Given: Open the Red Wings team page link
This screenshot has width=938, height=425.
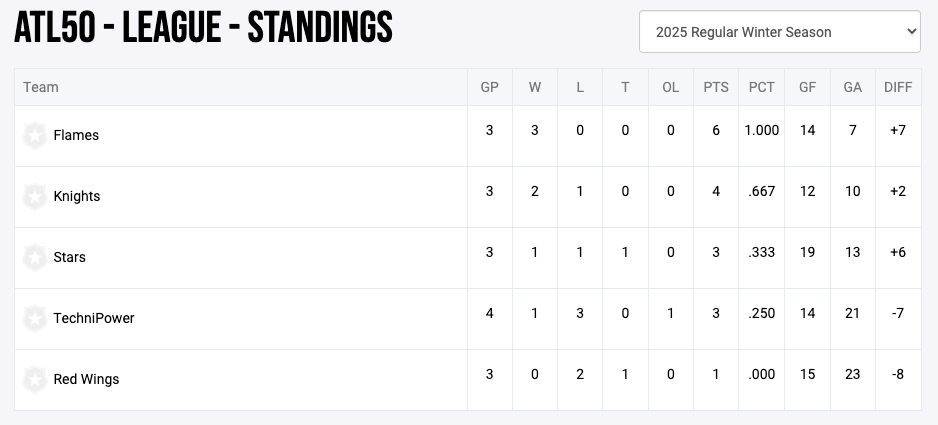Looking at the screenshot, I should (x=86, y=380).
